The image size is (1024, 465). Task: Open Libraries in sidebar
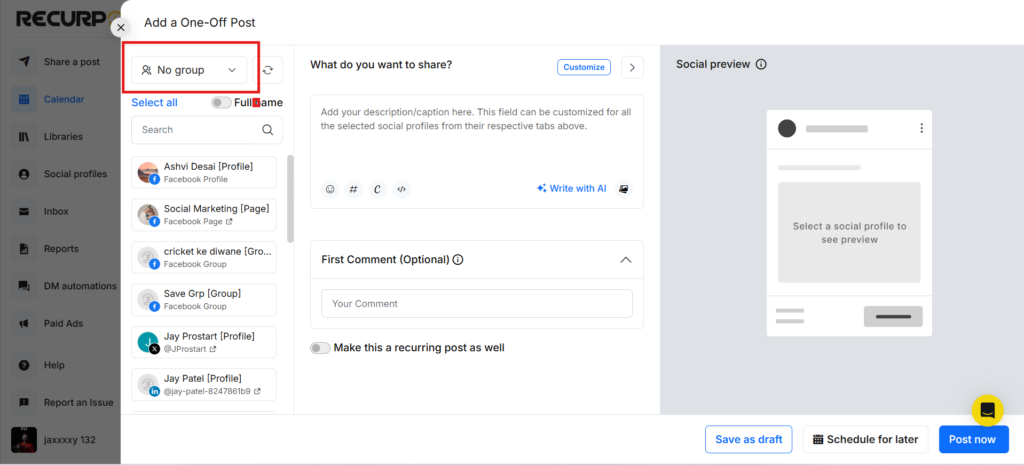pyautogui.click(x=63, y=136)
